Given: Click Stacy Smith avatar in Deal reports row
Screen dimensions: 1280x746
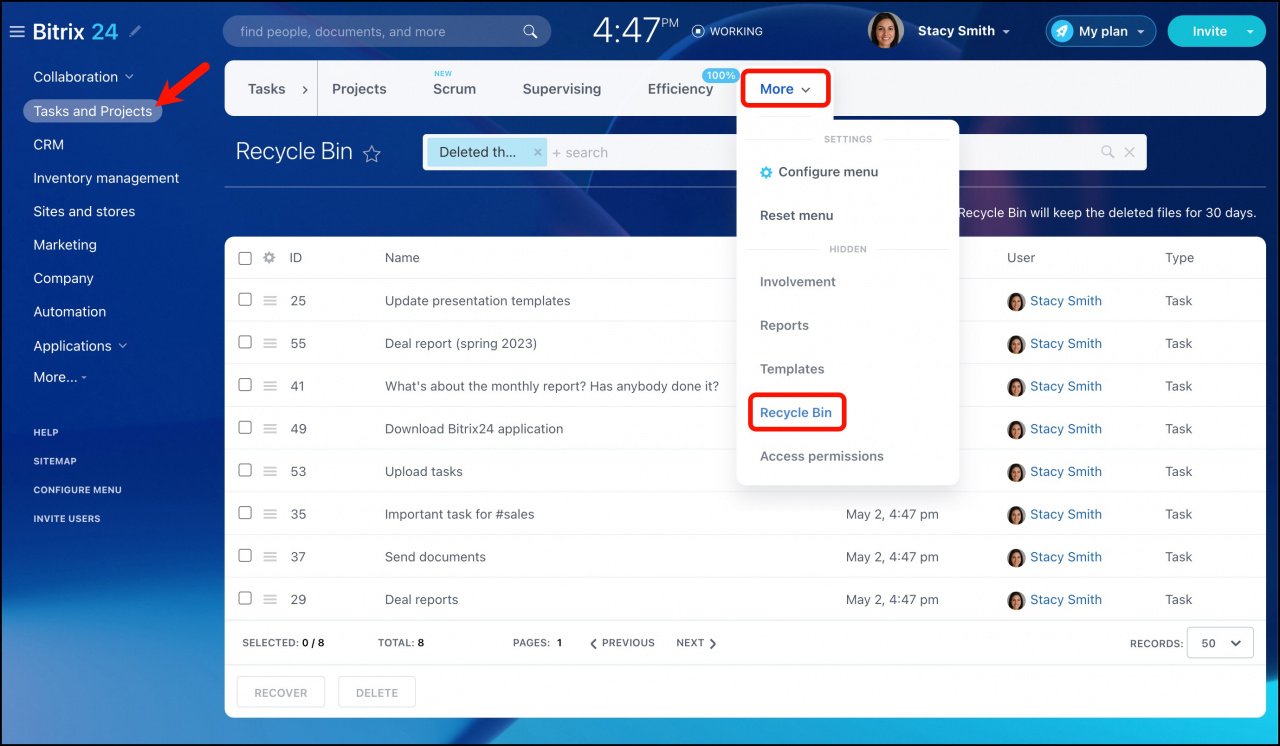Looking at the screenshot, I should pos(1016,600).
